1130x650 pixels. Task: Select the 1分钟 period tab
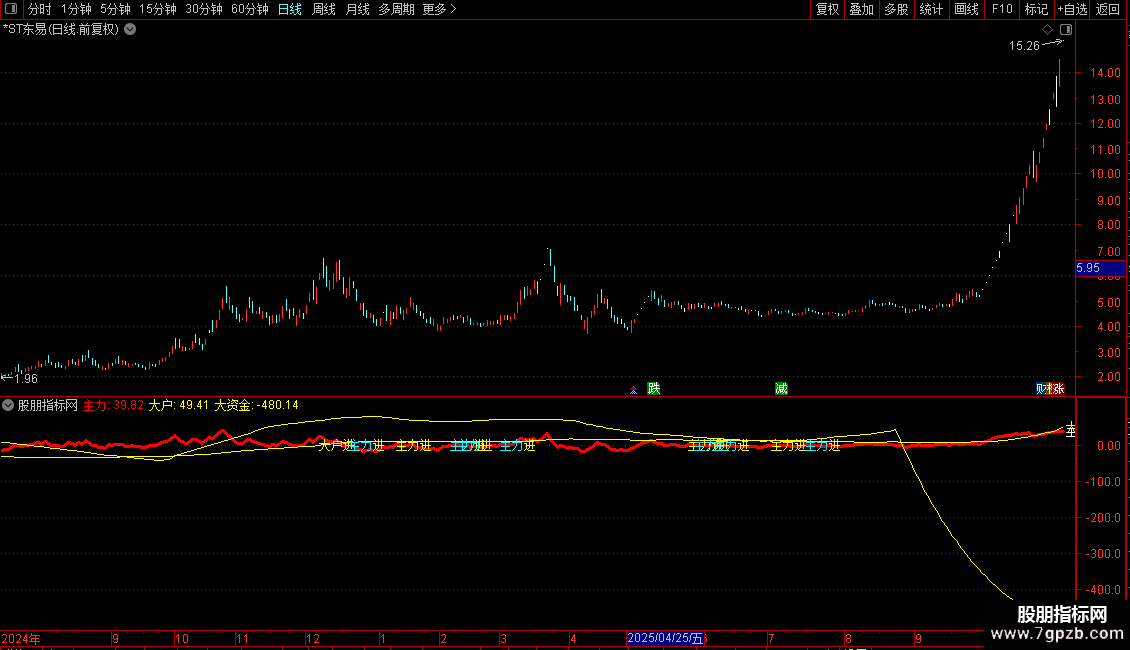click(x=76, y=9)
